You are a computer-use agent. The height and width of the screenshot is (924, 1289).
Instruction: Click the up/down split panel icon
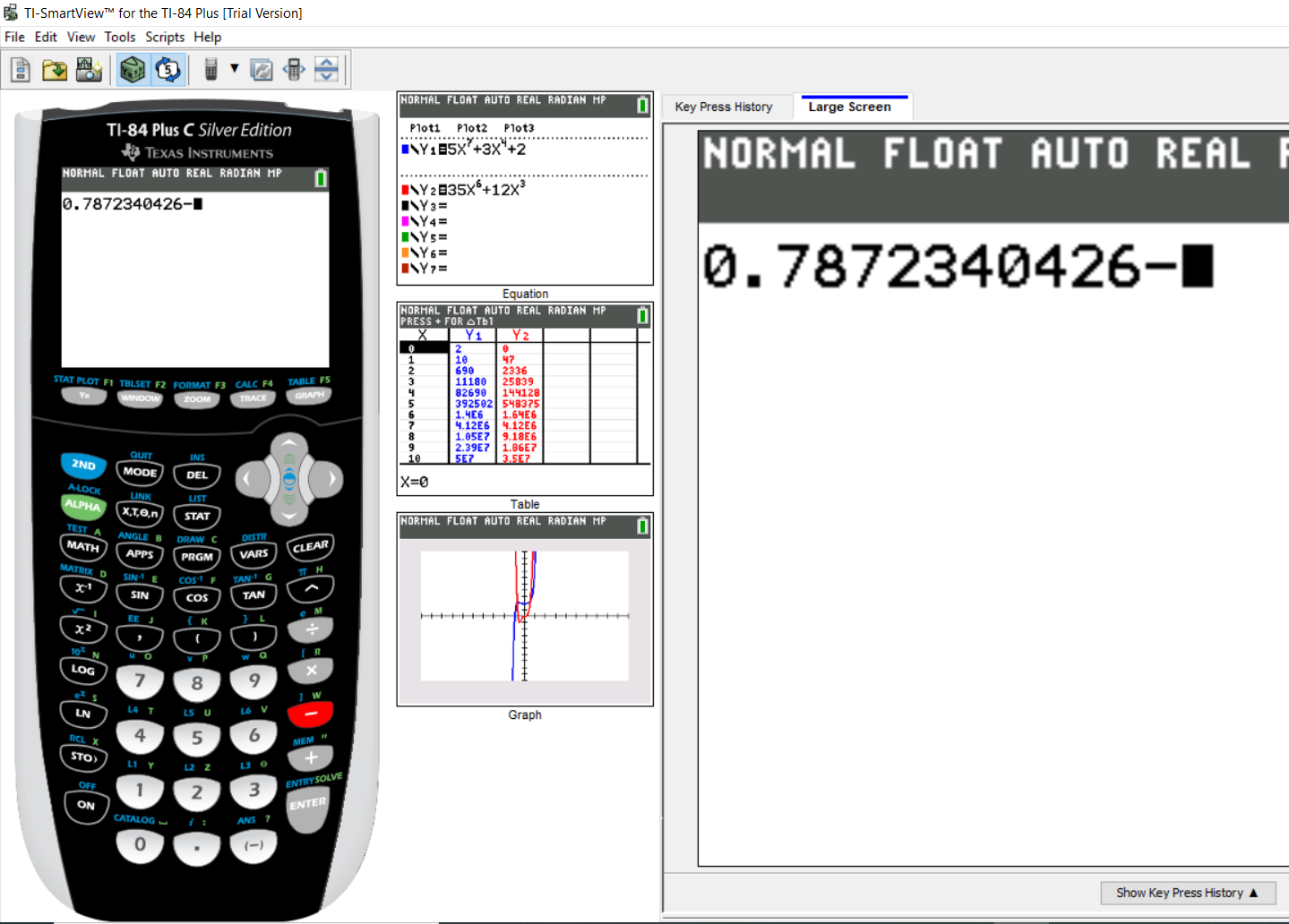pyautogui.click(x=327, y=70)
